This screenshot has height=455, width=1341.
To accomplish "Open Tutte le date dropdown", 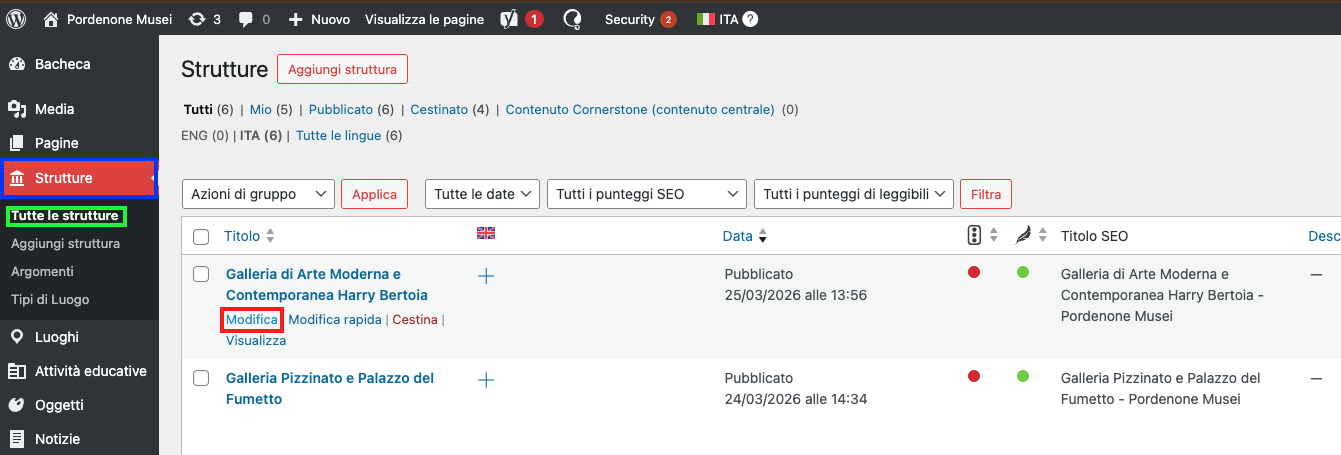I will [482, 194].
